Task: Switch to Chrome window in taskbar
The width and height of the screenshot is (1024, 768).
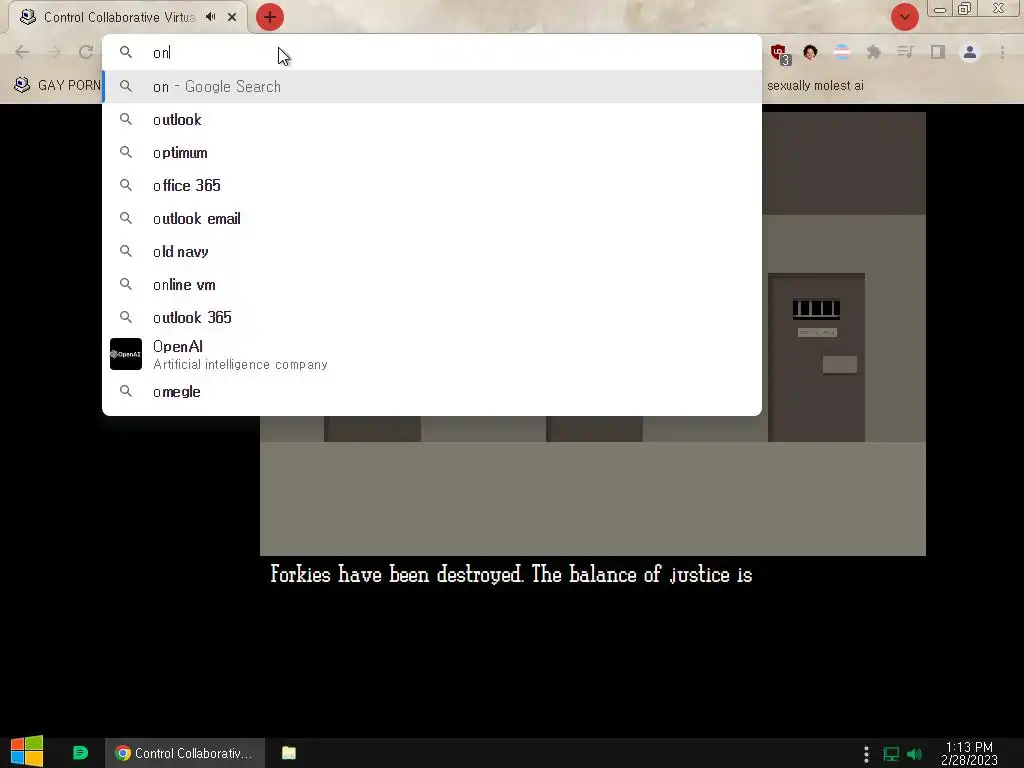Action: coord(185,753)
